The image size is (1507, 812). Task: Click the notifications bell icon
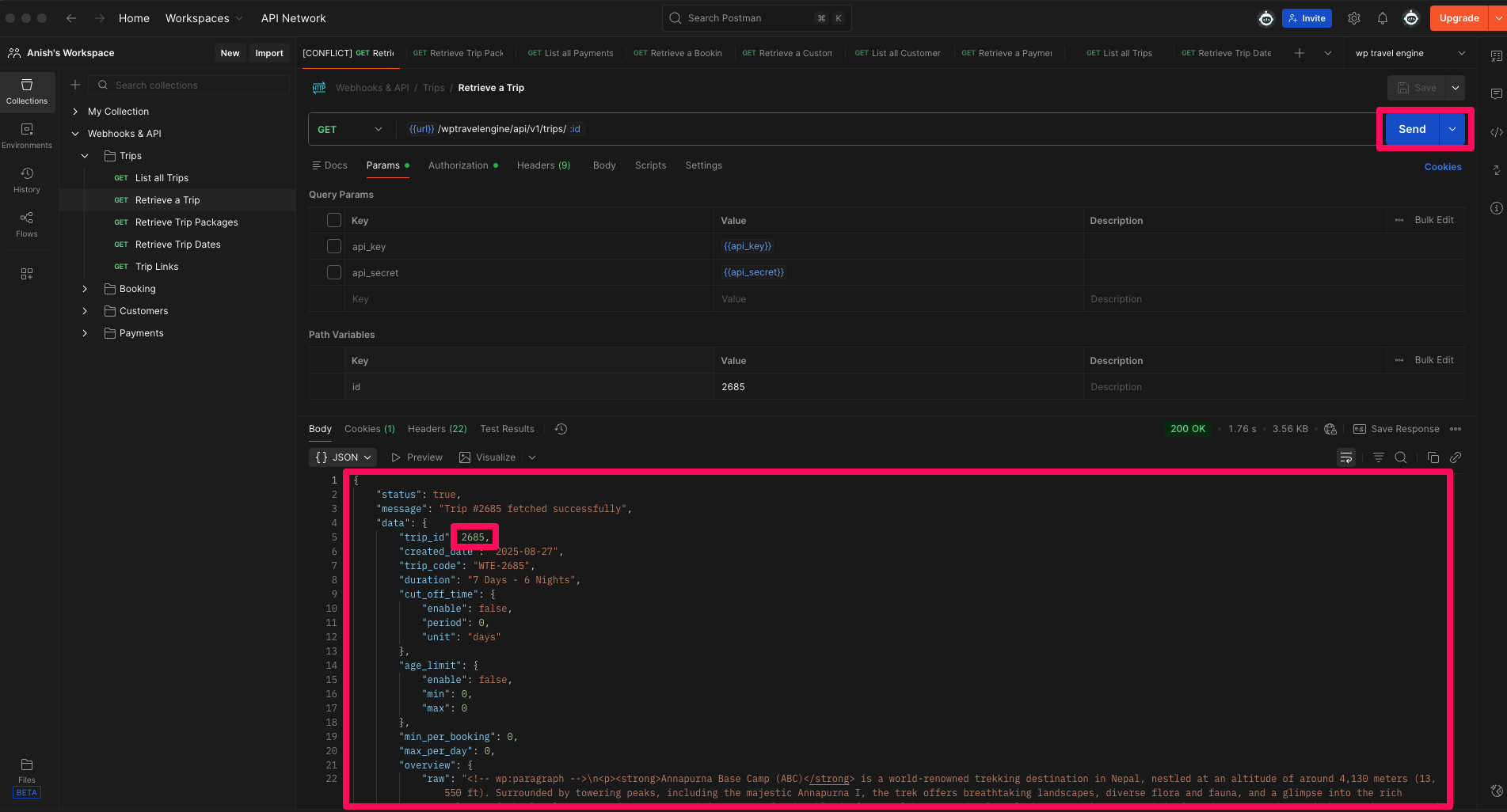pyautogui.click(x=1382, y=18)
